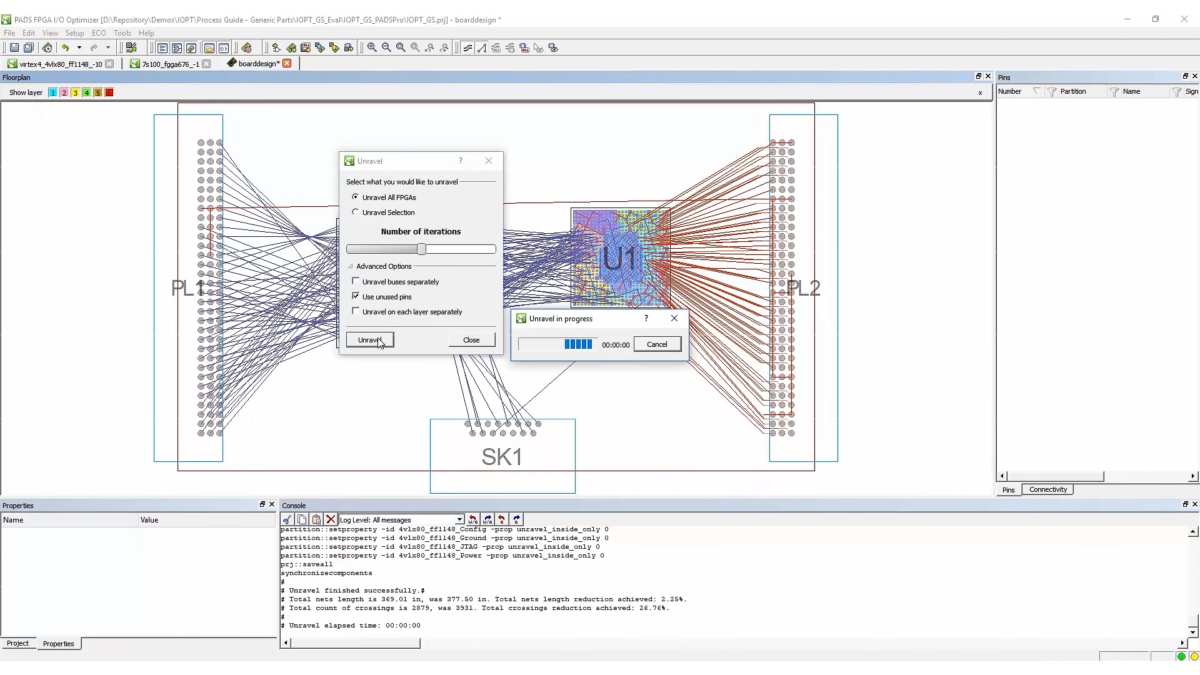
Task: Select the Unravel Selection radio button
Action: point(355,212)
